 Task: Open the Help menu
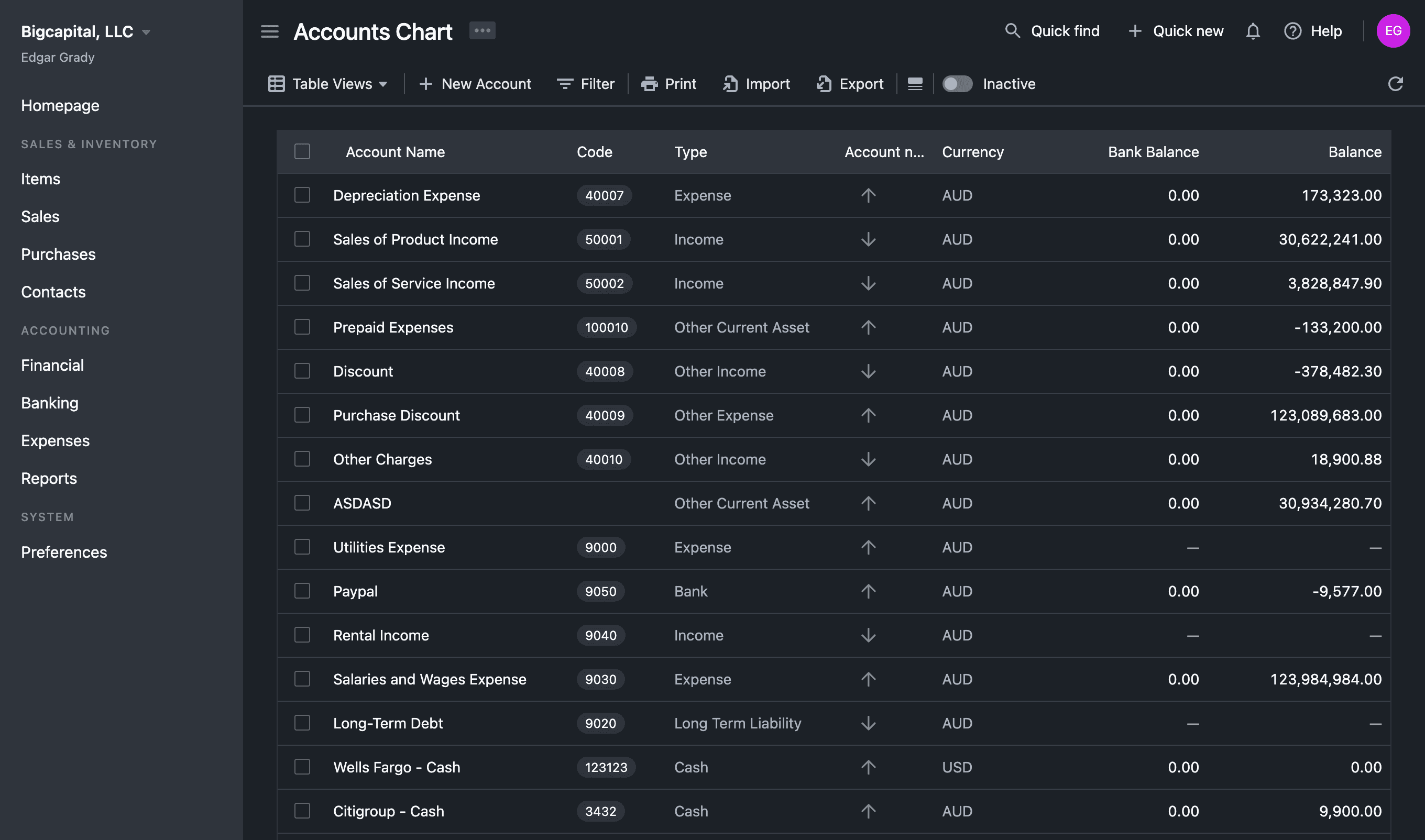pos(1312,31)
